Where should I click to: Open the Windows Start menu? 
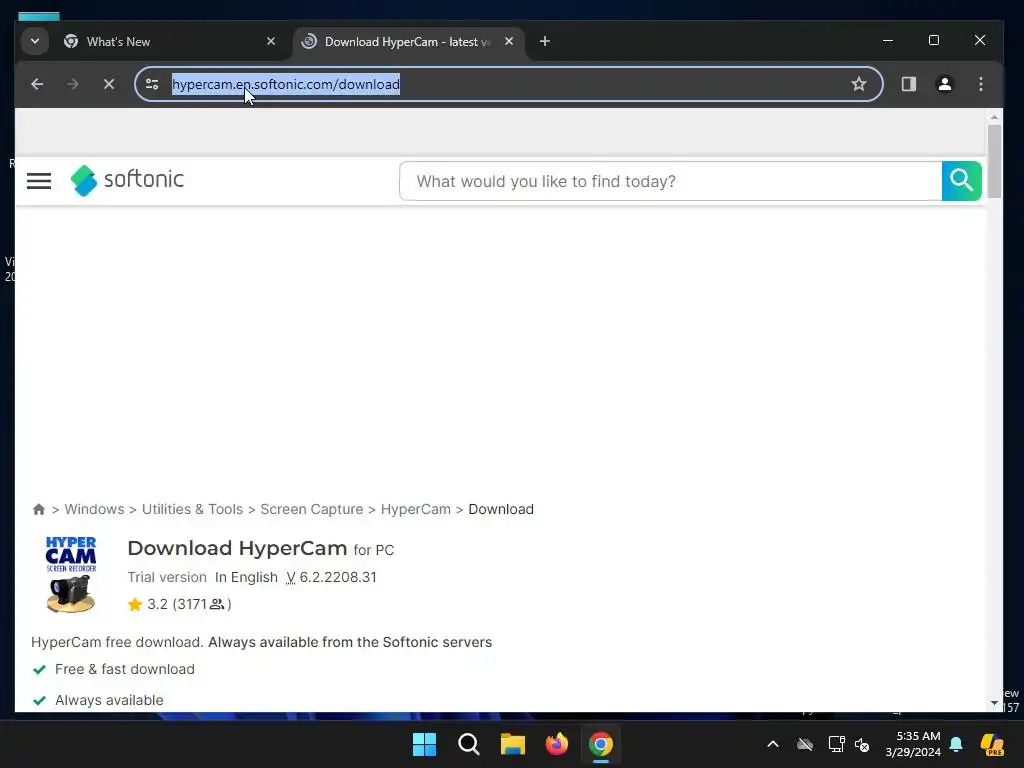pos(424,744)
